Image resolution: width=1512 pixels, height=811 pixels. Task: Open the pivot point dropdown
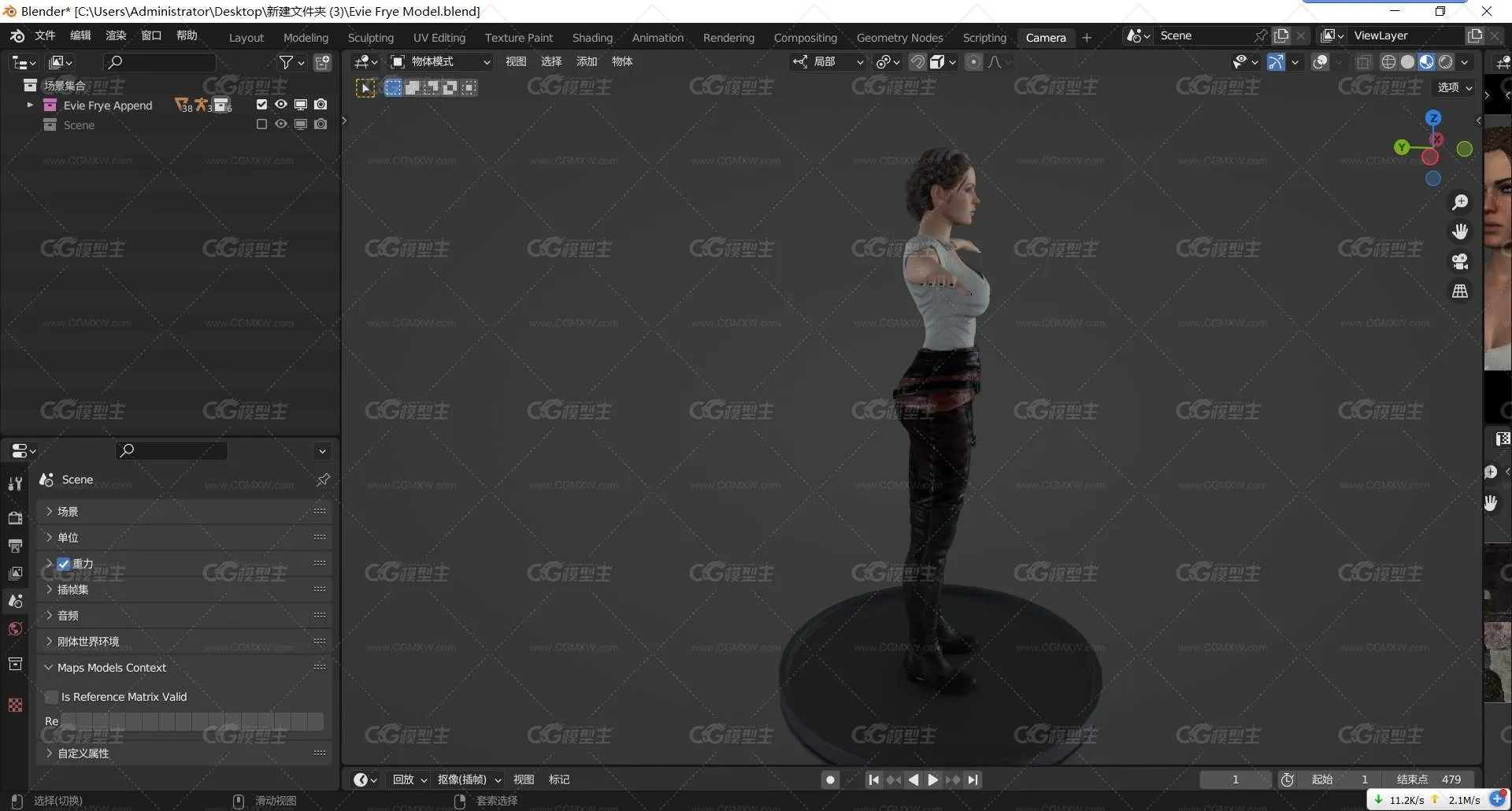(x=888, y=61)
